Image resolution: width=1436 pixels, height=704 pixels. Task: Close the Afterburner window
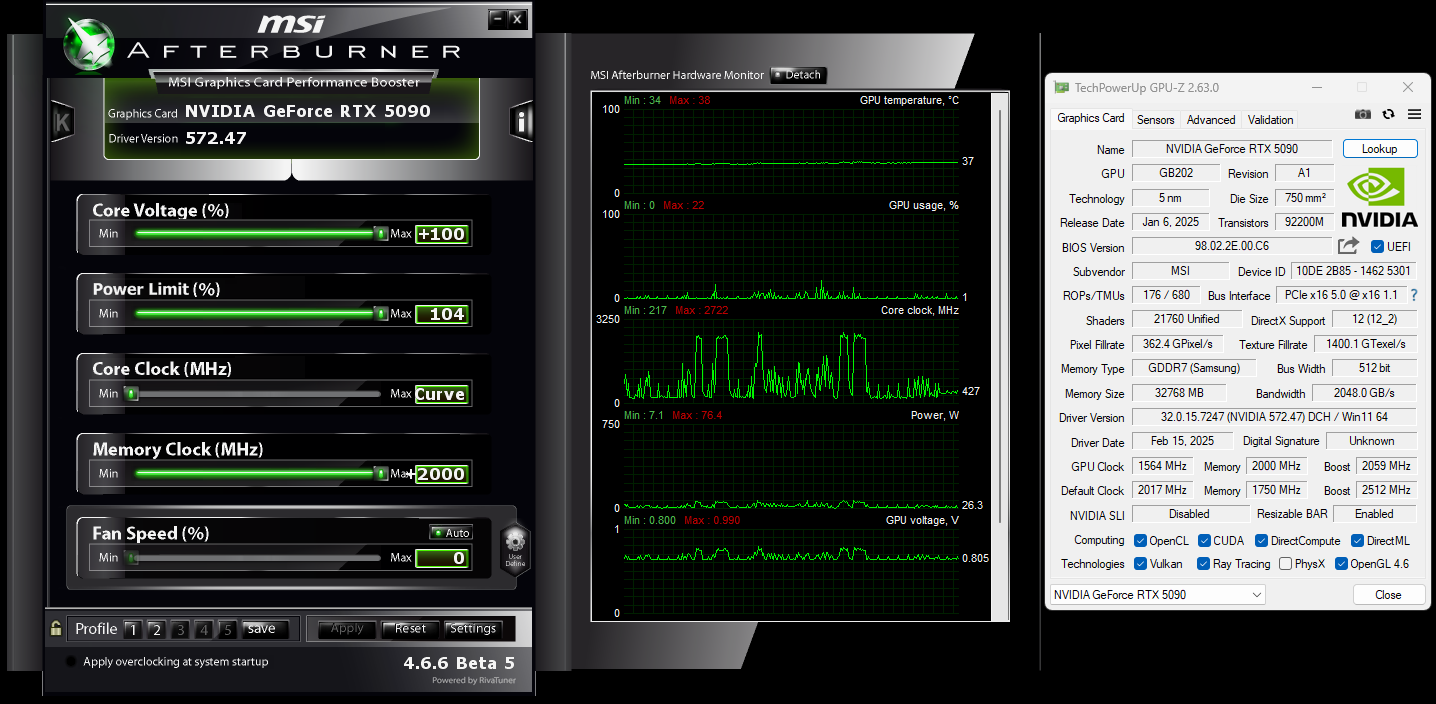(x=516, y=19)
